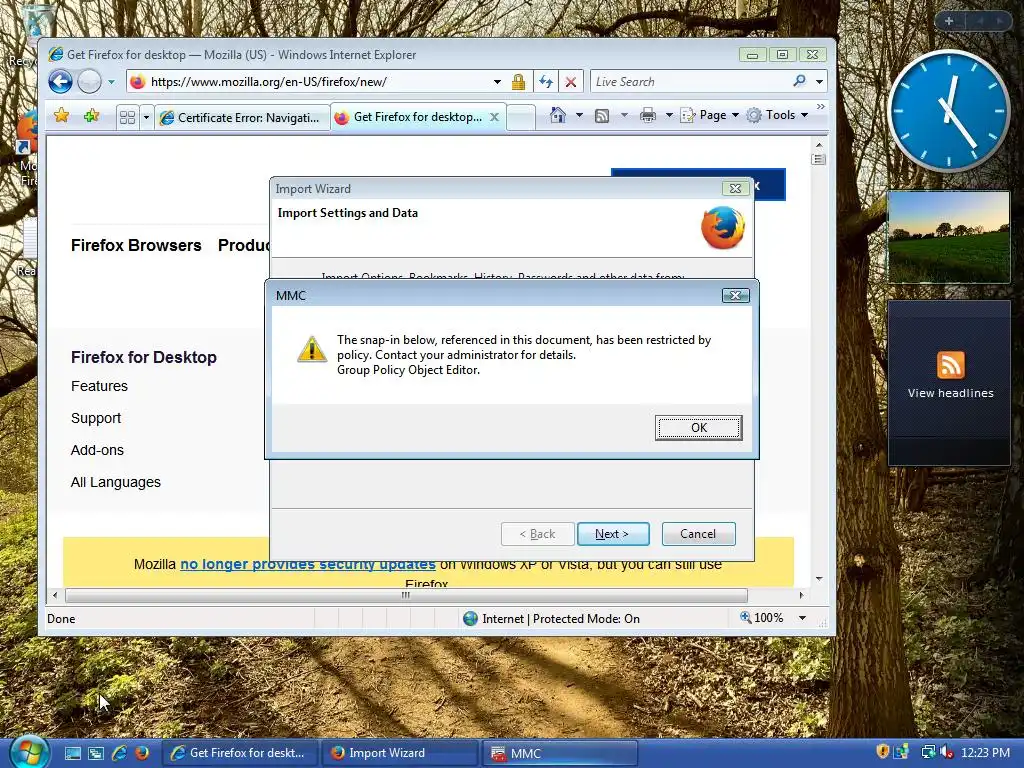1024x768 pixels.
Task: Expand the Home button dropdown arrow
Action: tap(579, 115)
